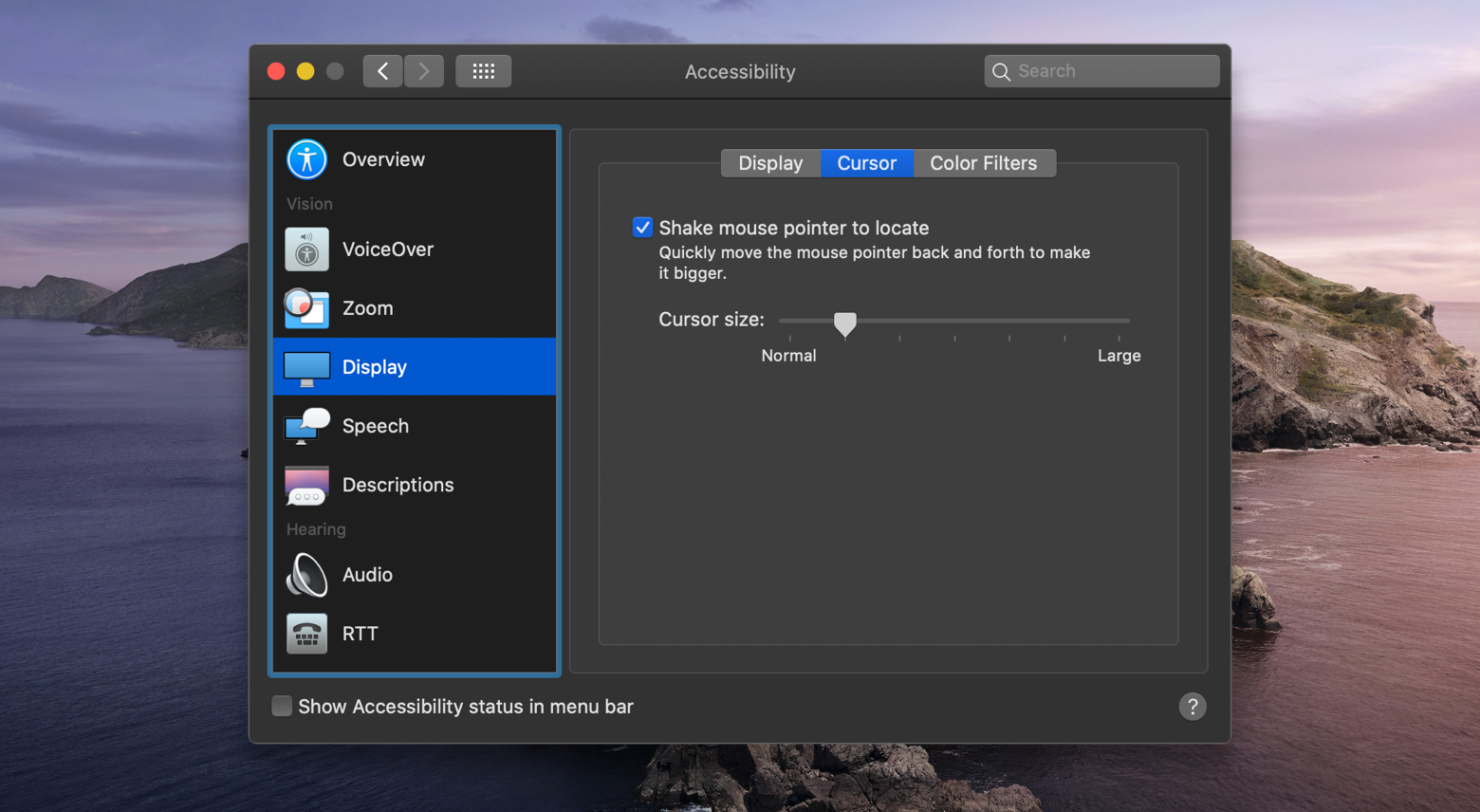Switch to the Display tab in the pane
The height and width of the screenshot is (812, 1480).
click(769, 162)
